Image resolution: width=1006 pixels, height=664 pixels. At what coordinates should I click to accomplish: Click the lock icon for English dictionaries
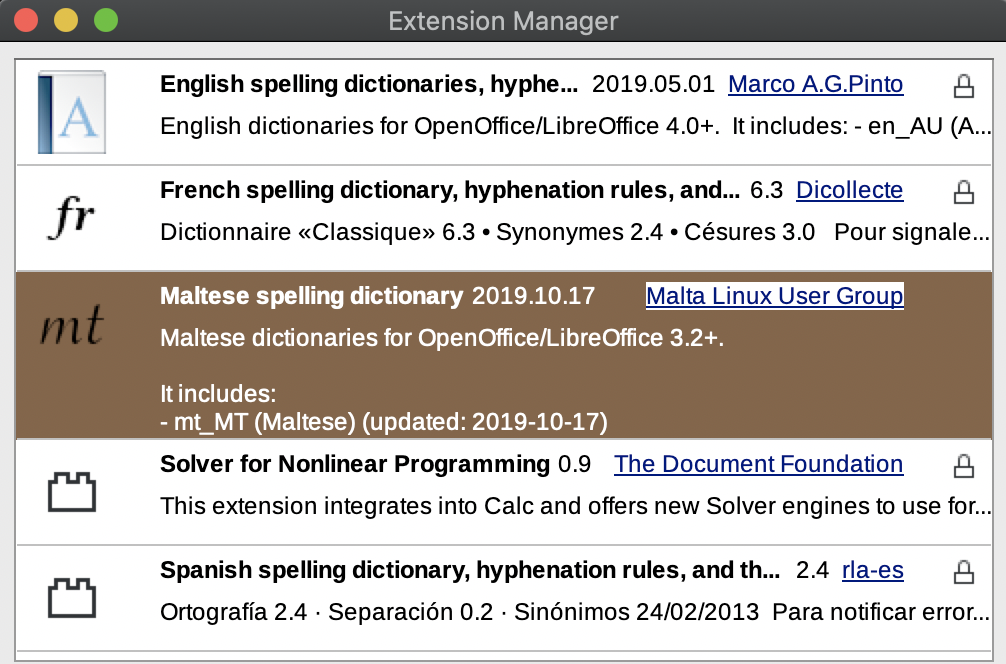tap(966, 88)
